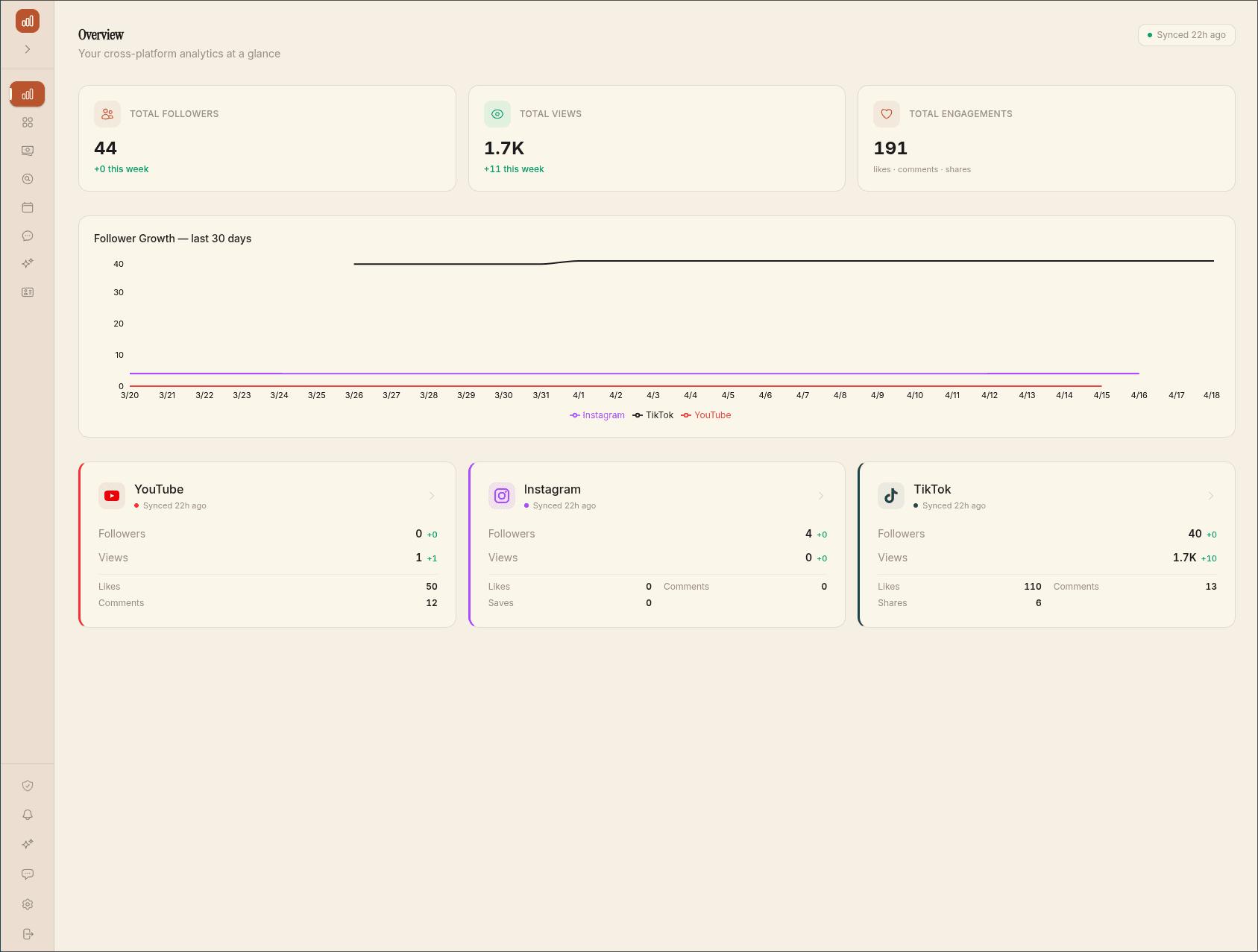Click the Synced 22h ago status badge
Image resolution: width=1258 pixels, height=952 pixels.
click(1186, 34)
